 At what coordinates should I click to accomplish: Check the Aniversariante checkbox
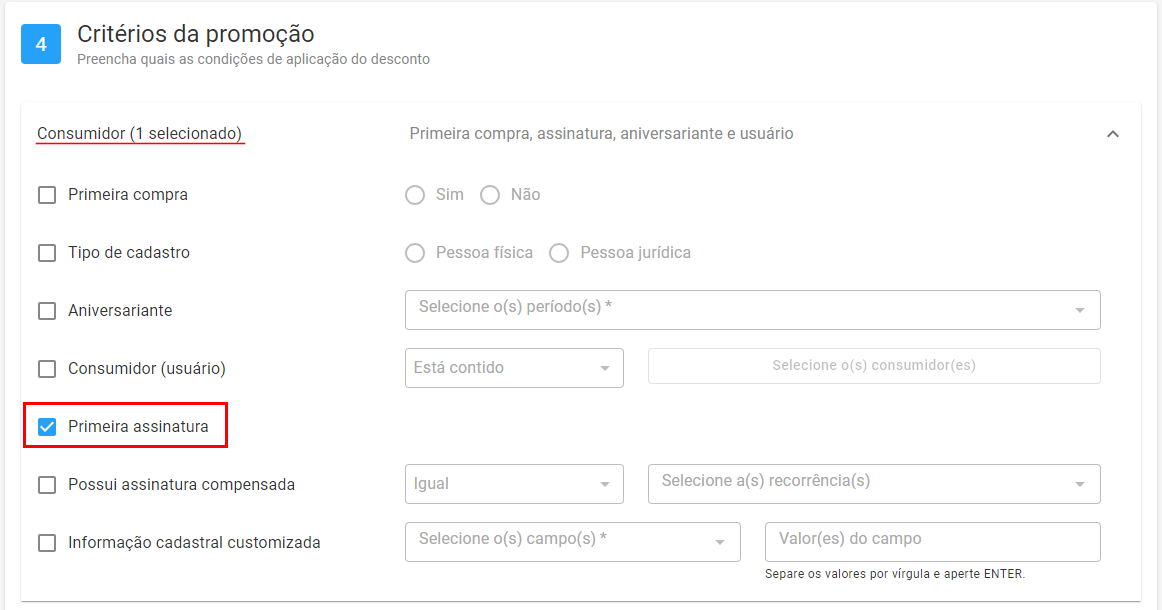point(47,311)
